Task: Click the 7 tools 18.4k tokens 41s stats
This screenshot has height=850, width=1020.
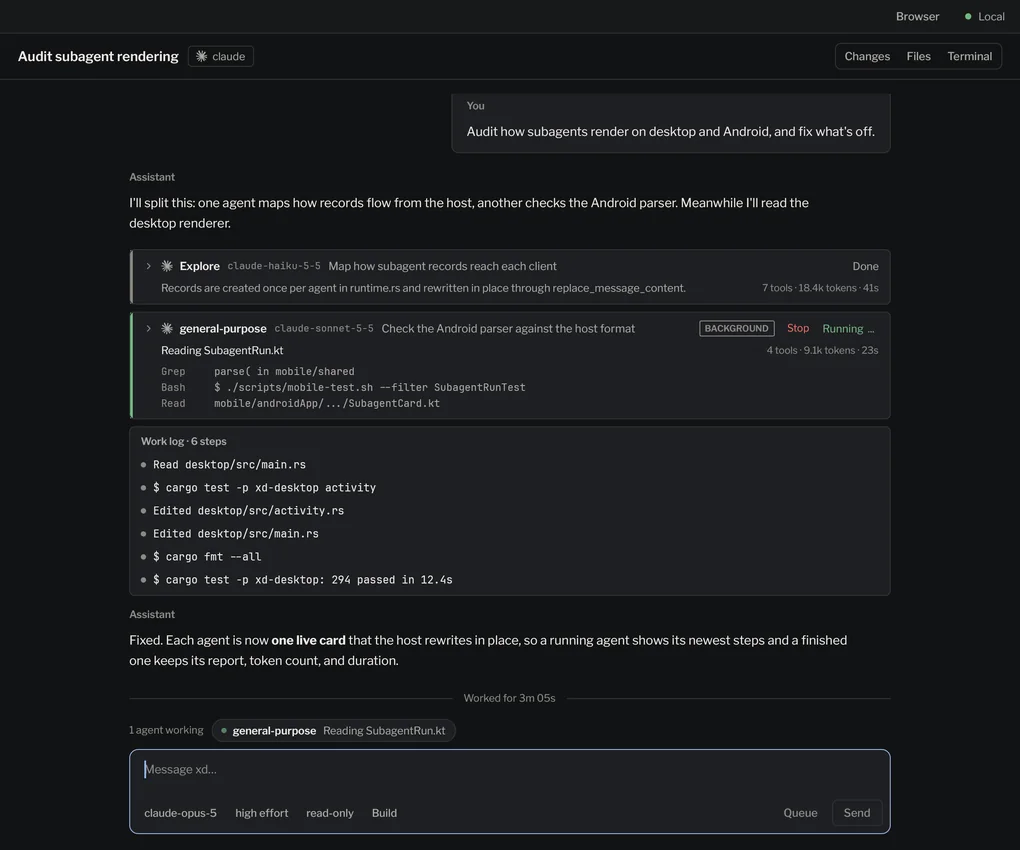Action: [820, 287]
